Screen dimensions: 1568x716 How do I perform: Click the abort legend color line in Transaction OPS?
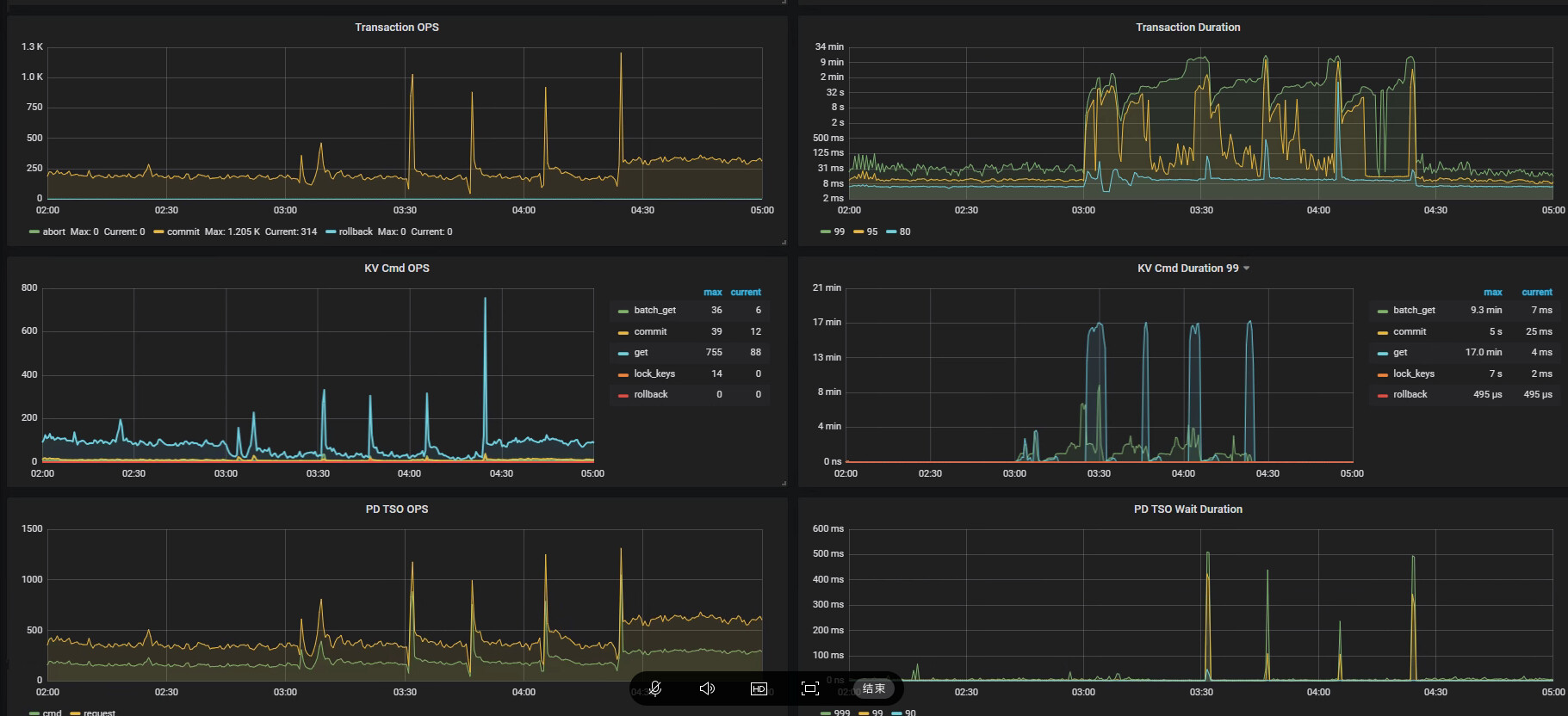pyautogui.click(x=34, y=232)
